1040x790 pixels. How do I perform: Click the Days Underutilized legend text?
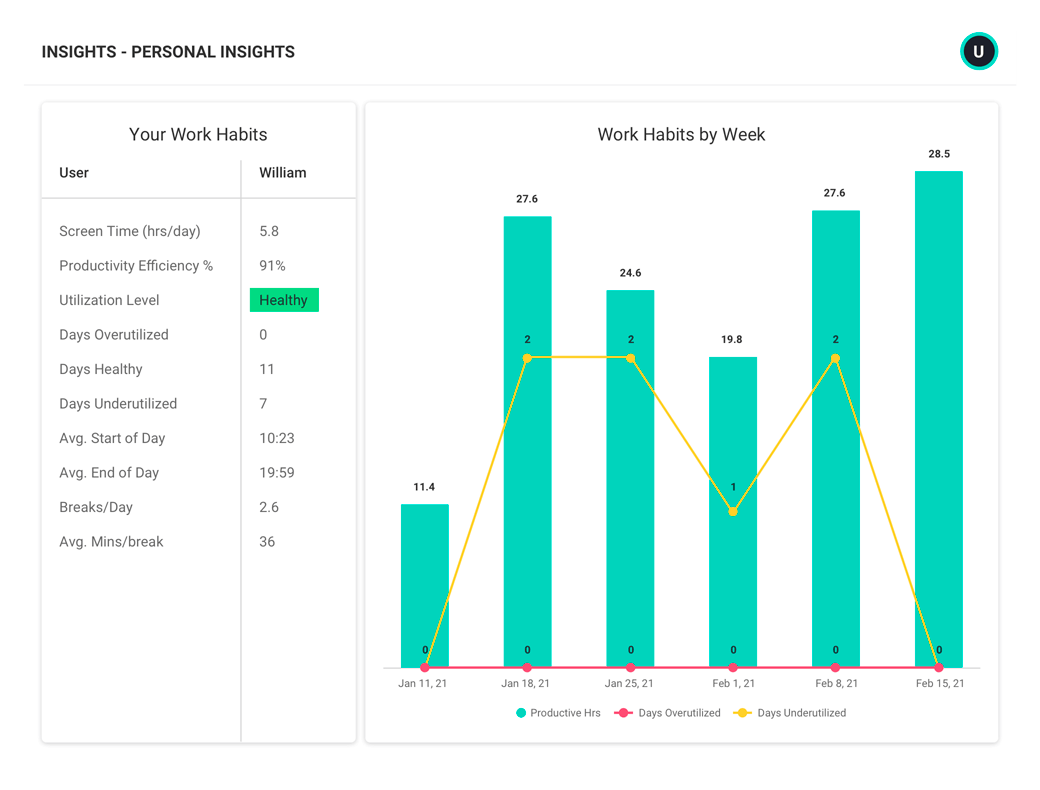coord(802,713)
